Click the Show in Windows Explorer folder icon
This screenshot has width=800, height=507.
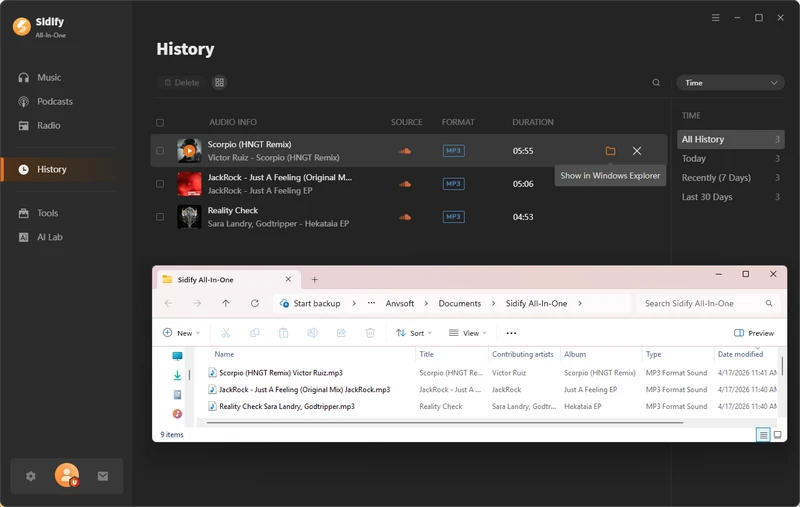click(610, 151)
